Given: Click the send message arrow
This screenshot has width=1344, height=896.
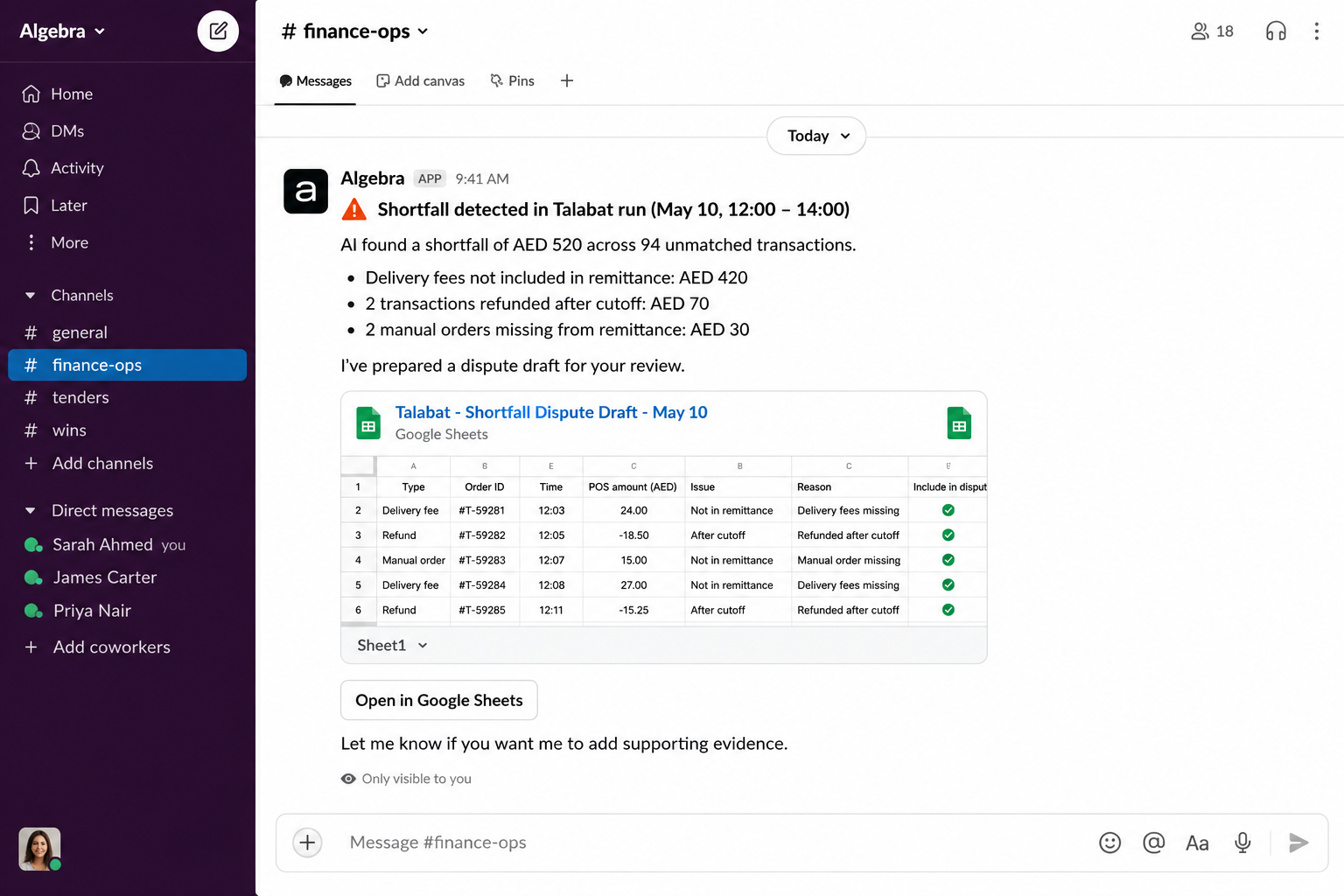Looking at the screenshot, I should [1298, 843].
